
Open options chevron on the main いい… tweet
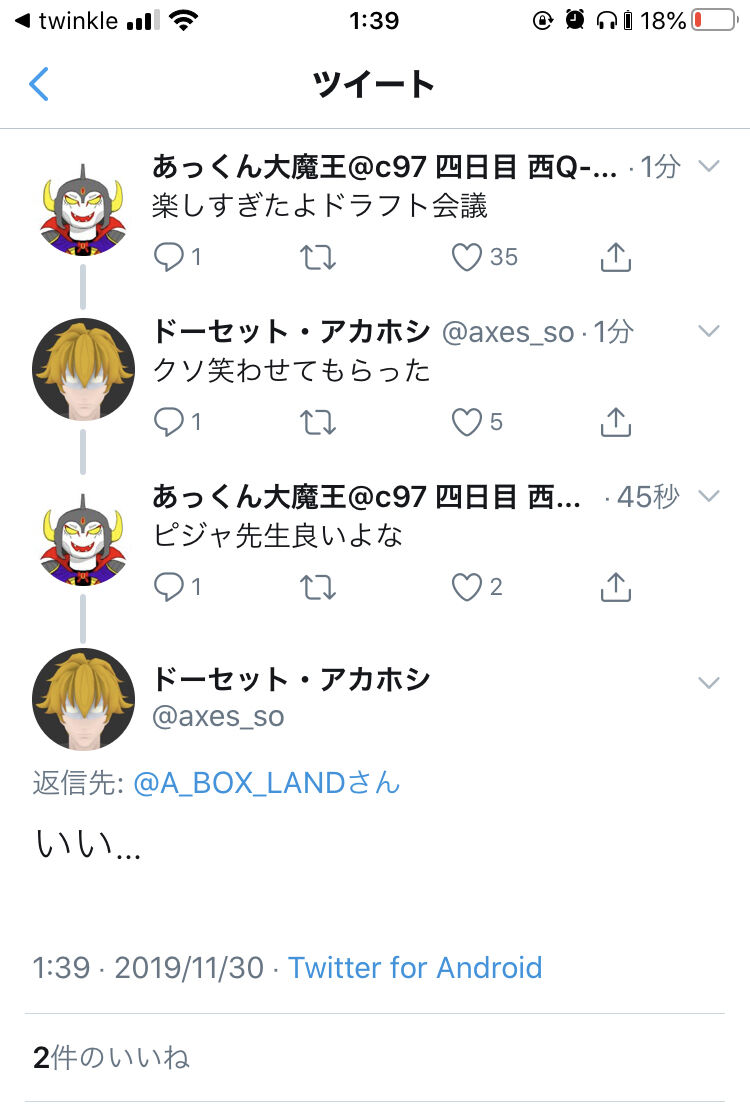[x=709, y=683]
